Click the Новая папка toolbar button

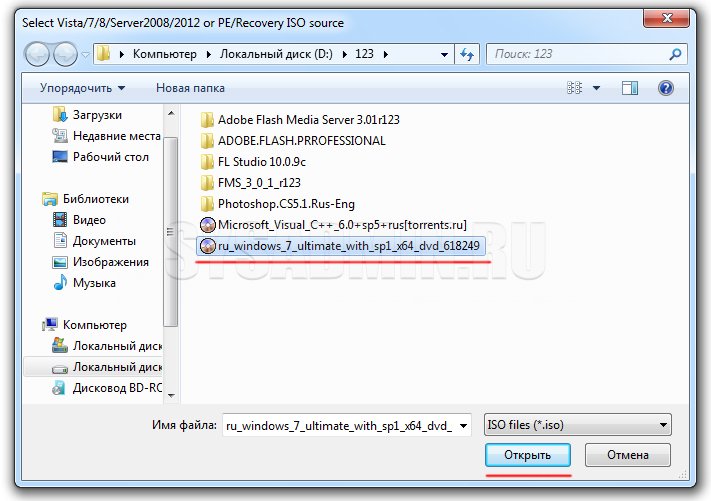coord(190,88)
